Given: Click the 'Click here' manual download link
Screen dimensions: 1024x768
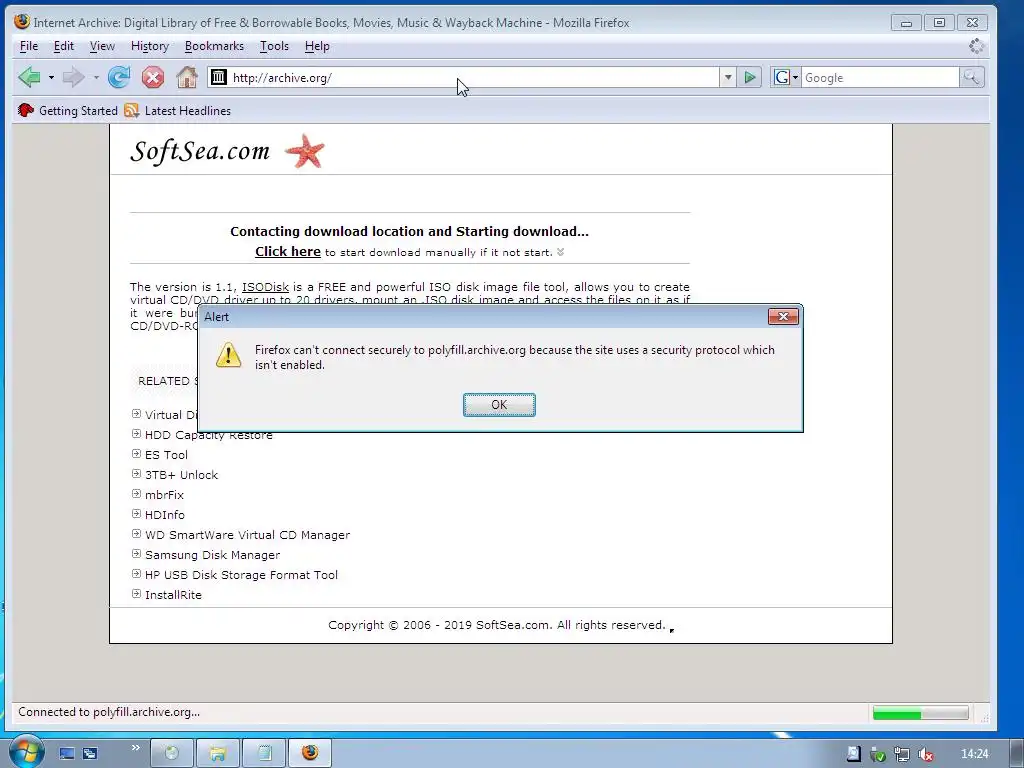Looking at the screenshot, I should click(x=288, y=251).
